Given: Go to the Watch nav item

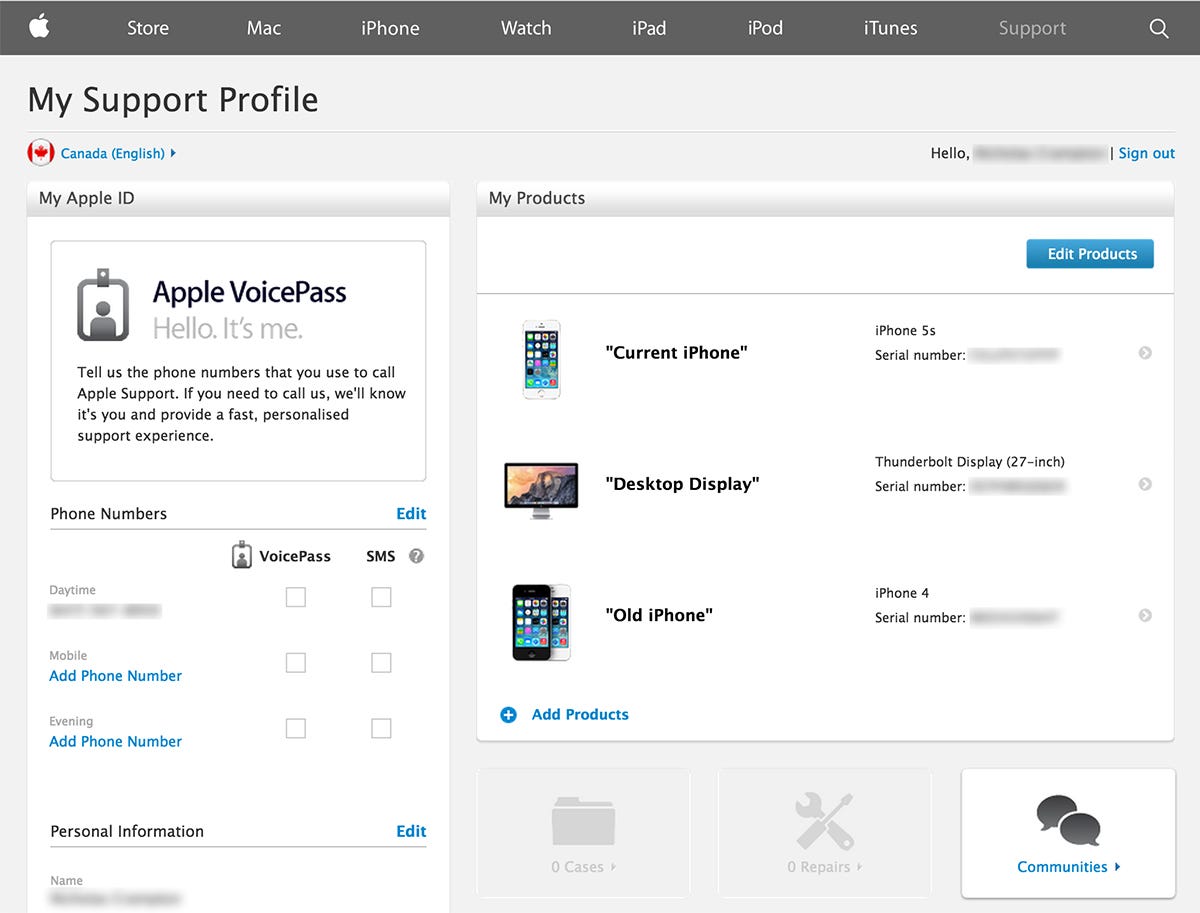Looking at the screenshot, I should 526,28.
